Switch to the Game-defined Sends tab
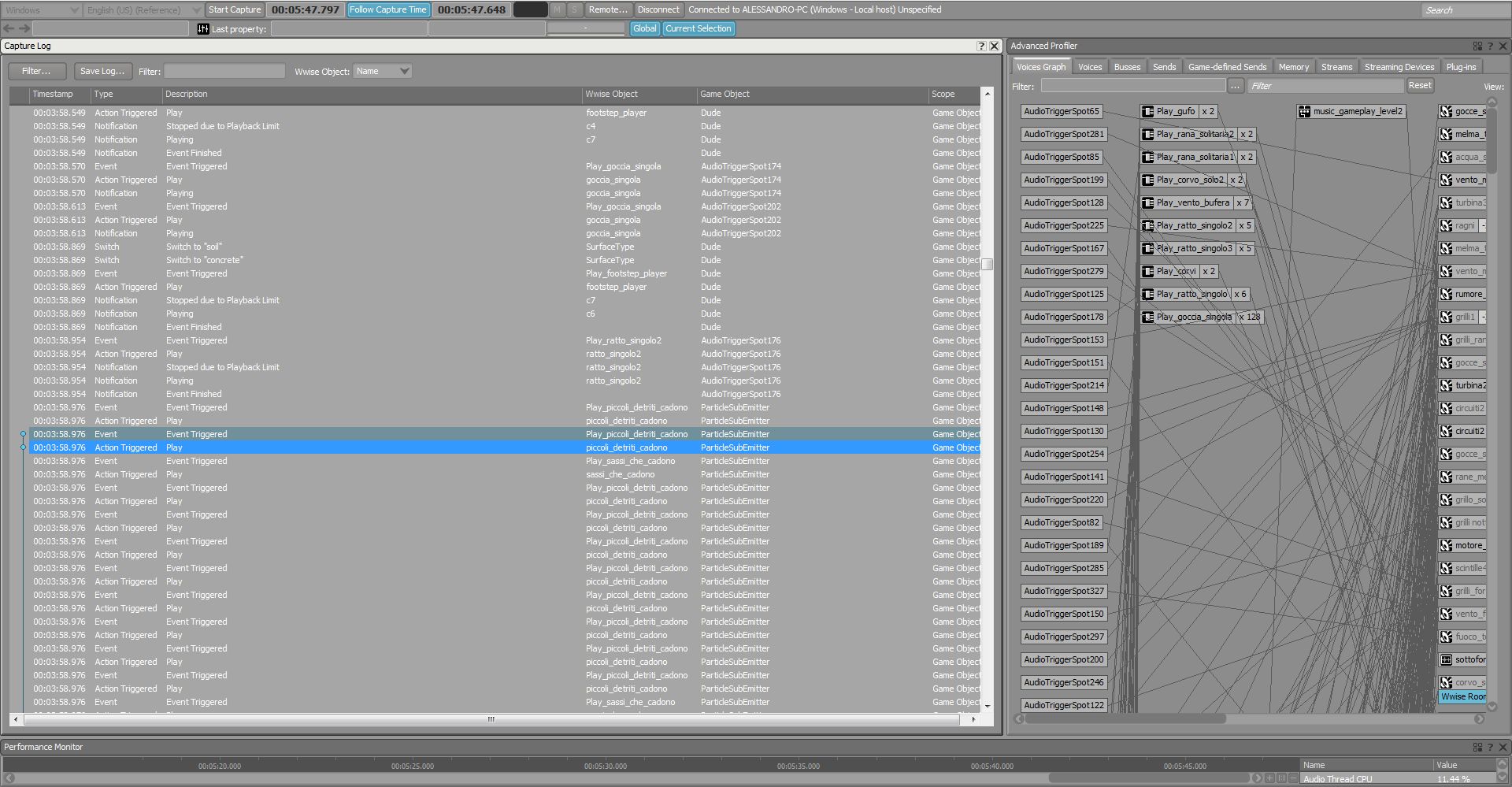 point(1227,67)
